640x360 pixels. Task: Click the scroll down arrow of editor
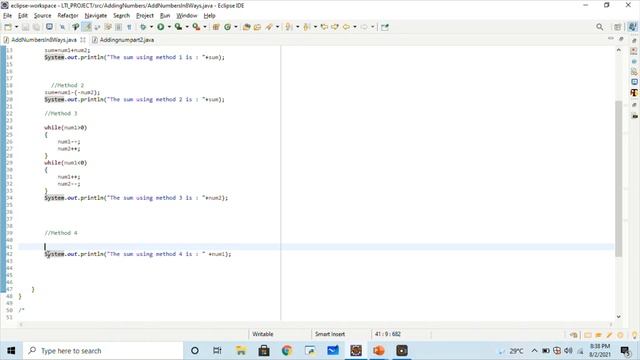(x=619, y=316)
